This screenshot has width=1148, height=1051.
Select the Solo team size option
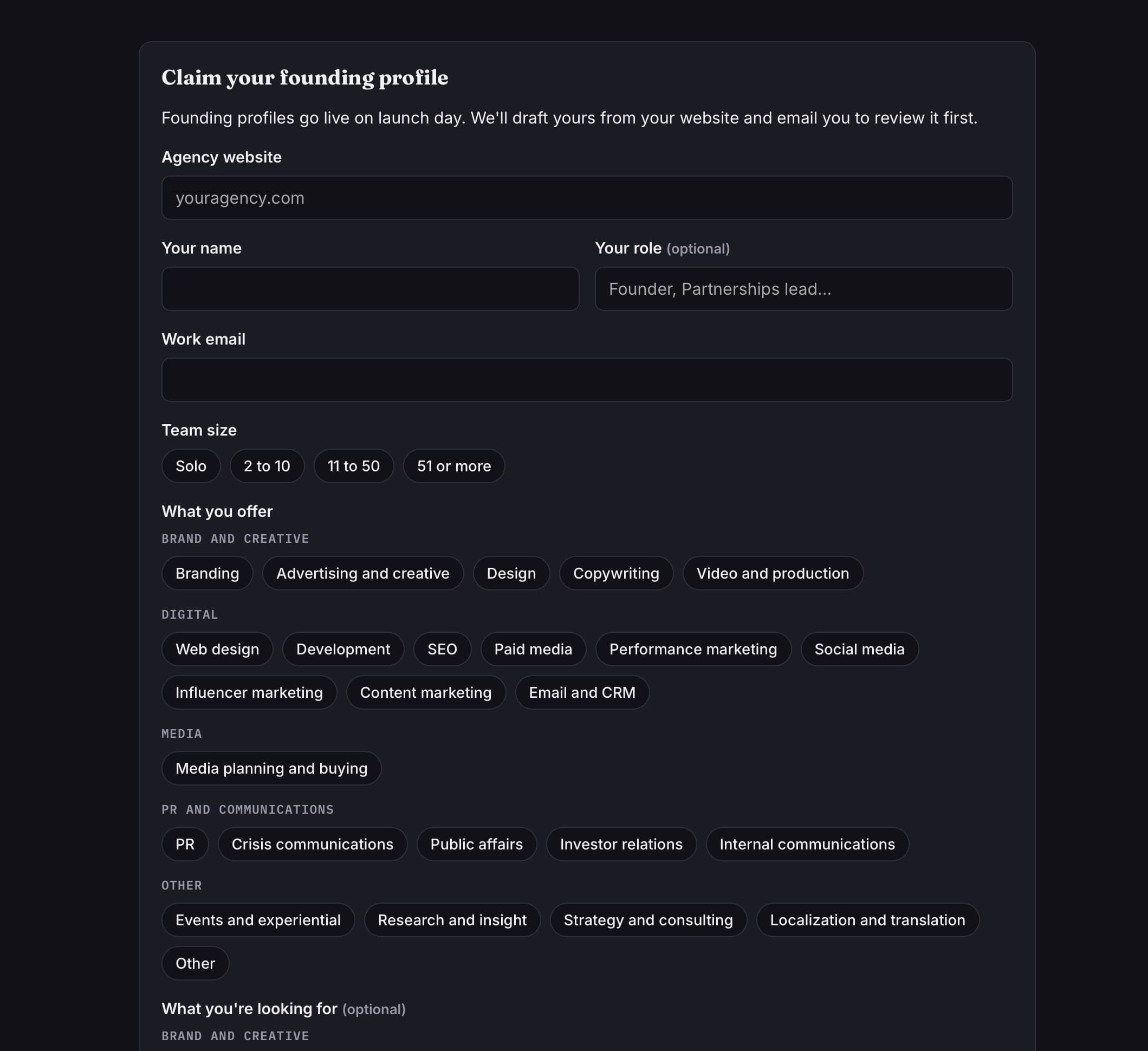[x=191, y=466]
